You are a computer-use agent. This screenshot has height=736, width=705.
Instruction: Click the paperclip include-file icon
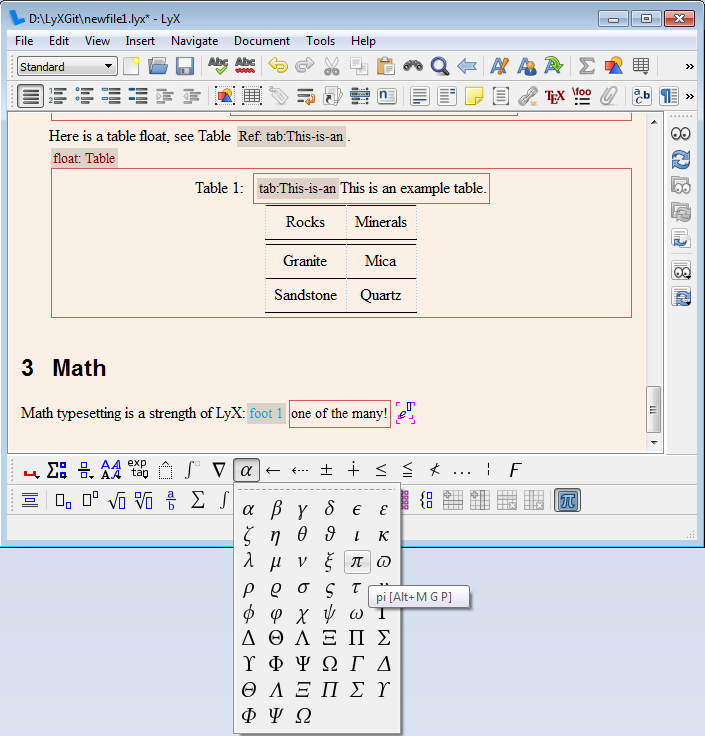[609, 96]
